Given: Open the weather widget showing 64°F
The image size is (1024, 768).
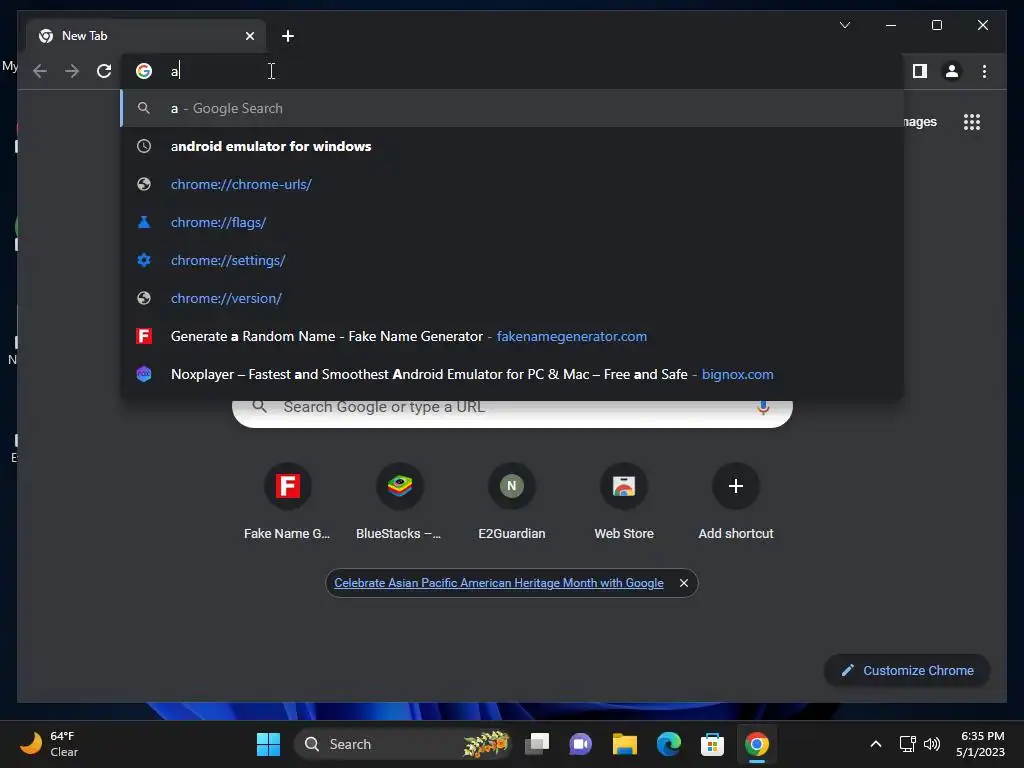Looking at the screenshot, I should tap(50, 744).
